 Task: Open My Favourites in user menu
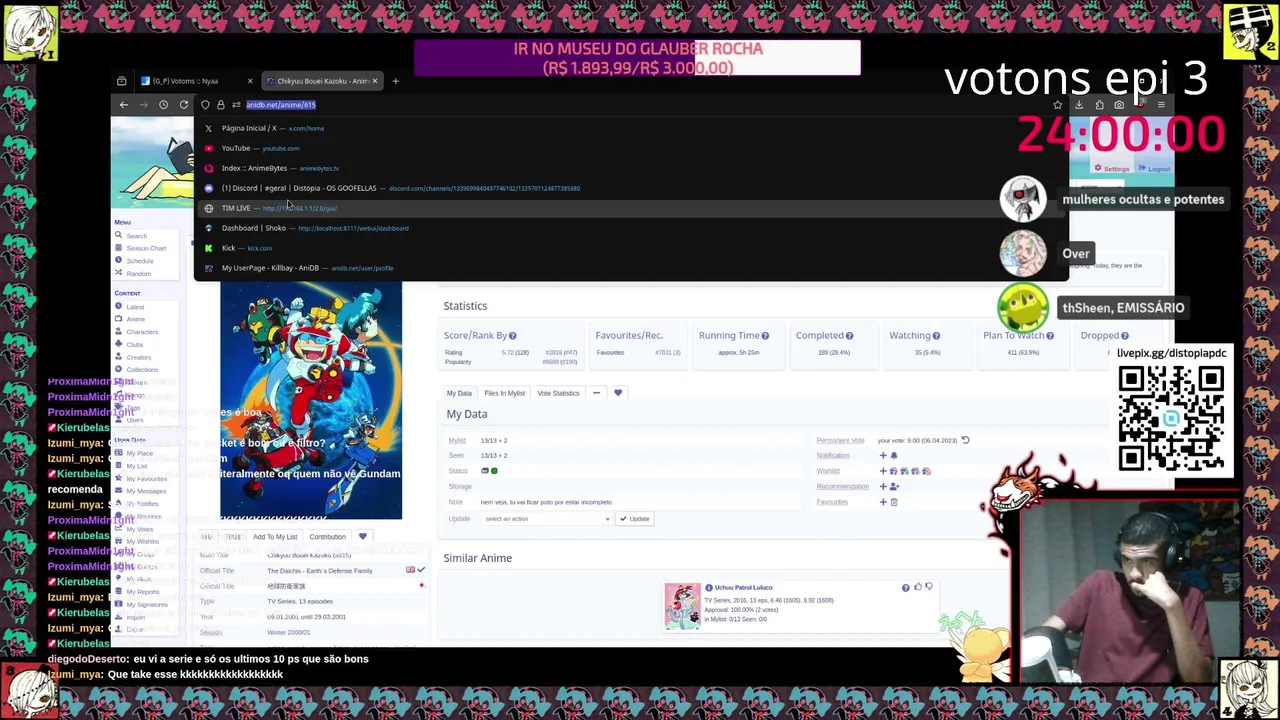(146, 479)
